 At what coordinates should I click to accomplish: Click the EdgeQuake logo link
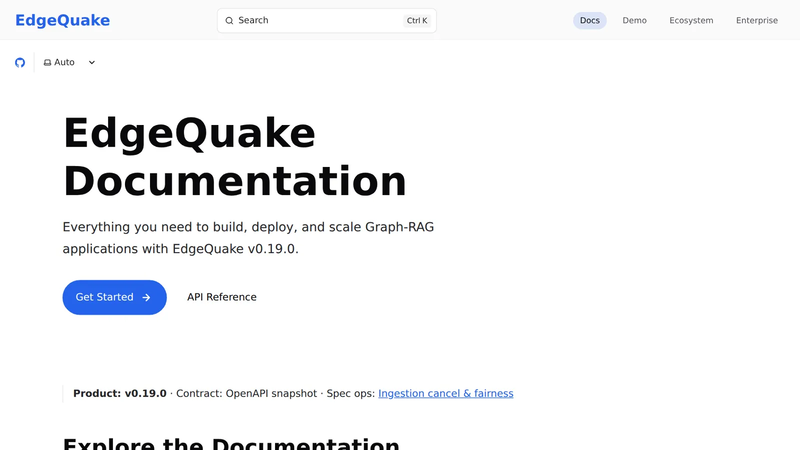click(62, 20)
